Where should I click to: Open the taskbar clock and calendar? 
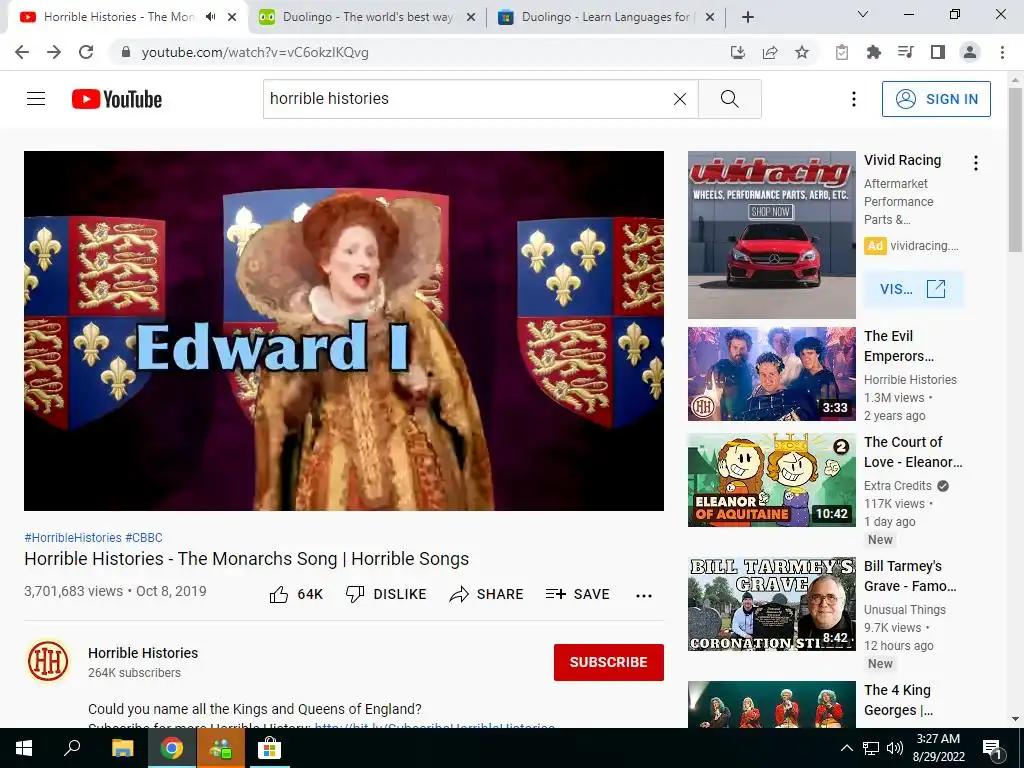tap(938, 748)
